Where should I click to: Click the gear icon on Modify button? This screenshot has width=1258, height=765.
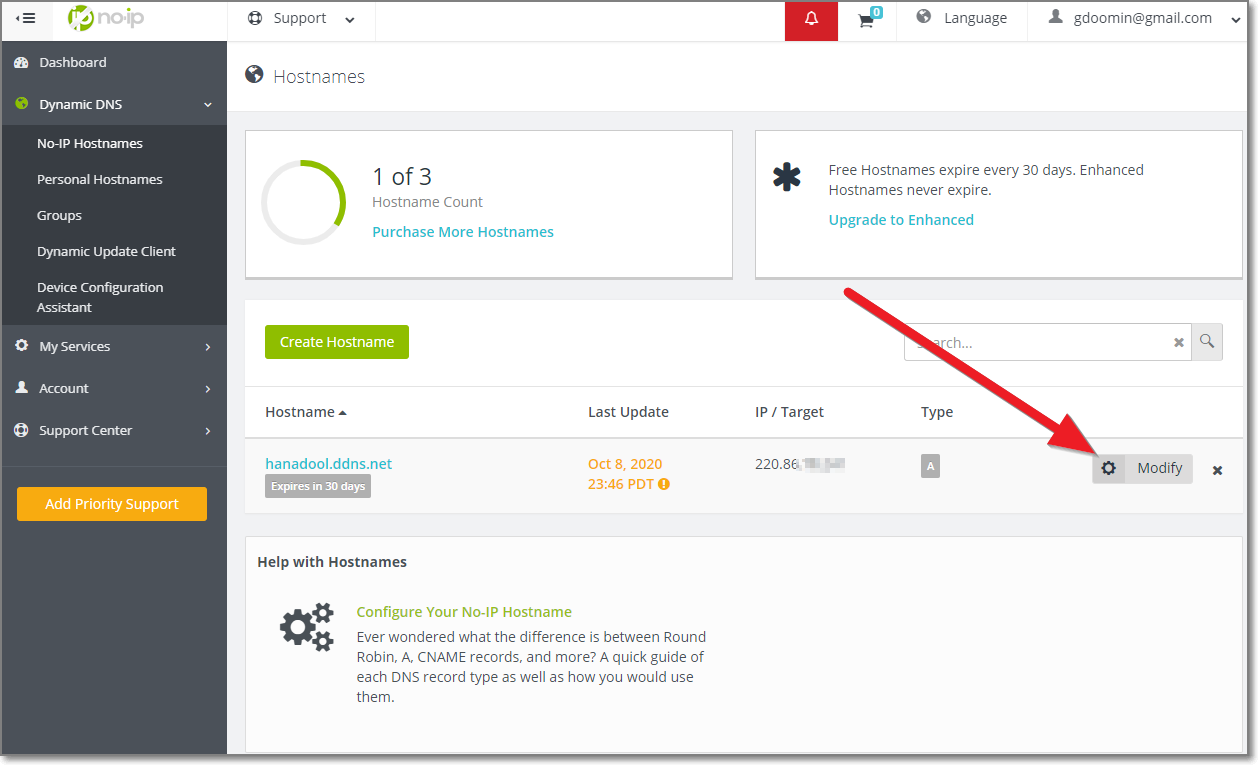pyautogui.click(x=1108, y=468)
